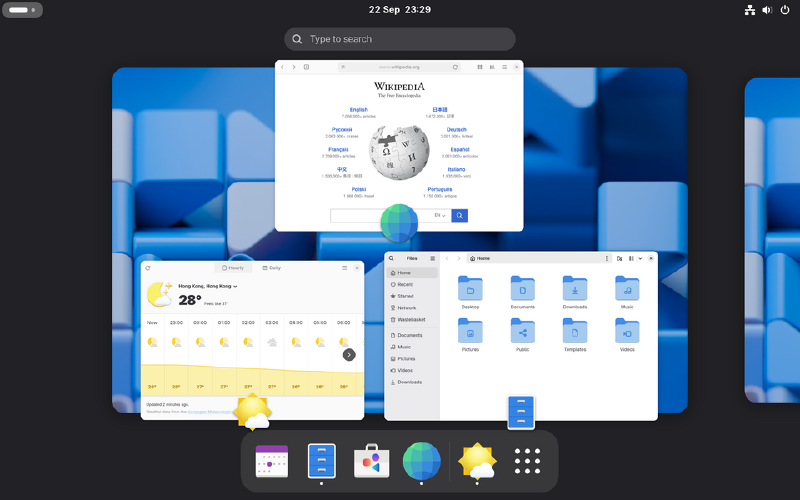Switch to the adjacent workspace on the right

[772, 240]
